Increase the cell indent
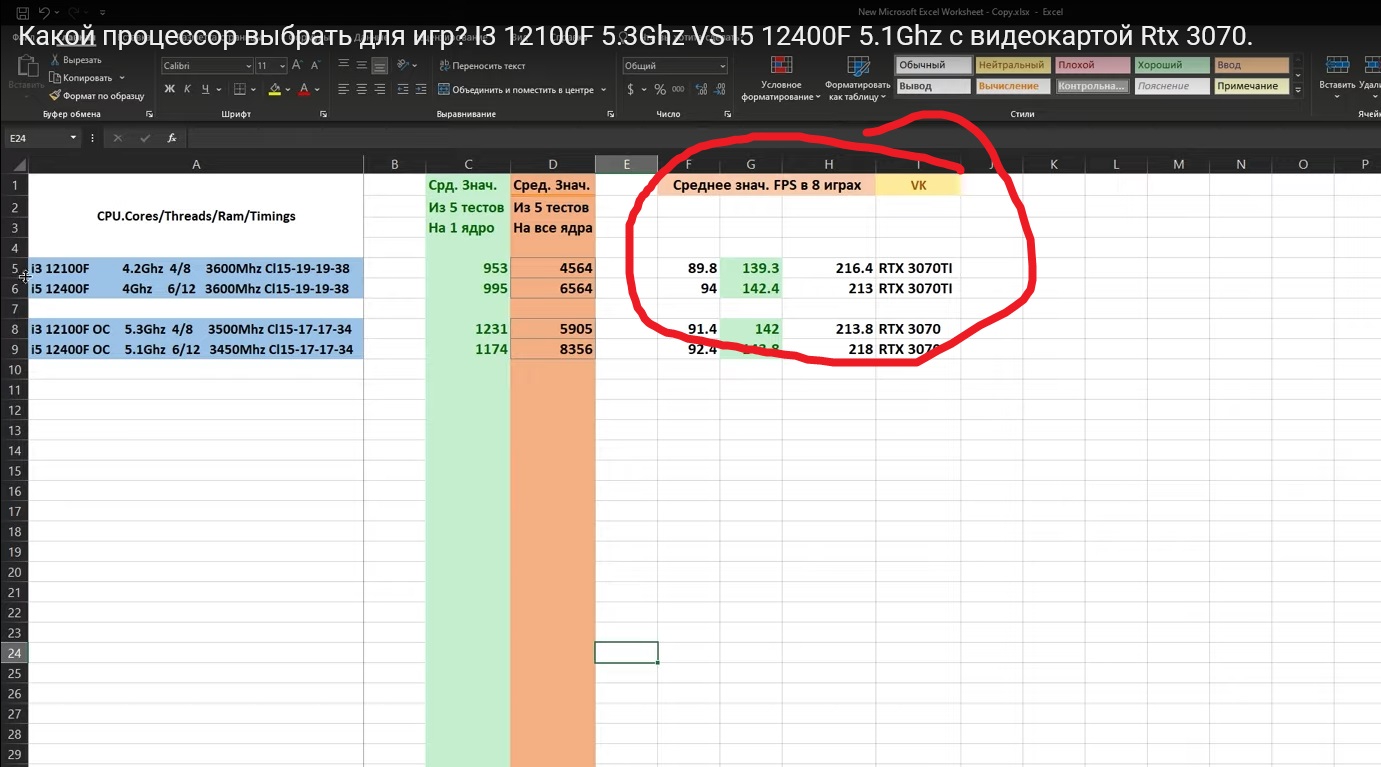The image size is (1381, 767). pos(419,89)
